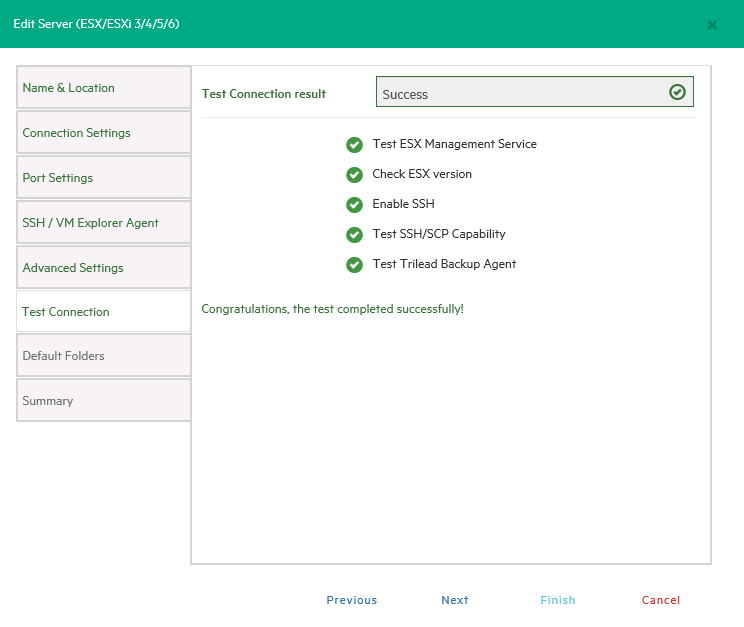This screenshot has height=627, width=744.
Task: Click green check icon next to Enable SSH
Action: coord(354,204)
